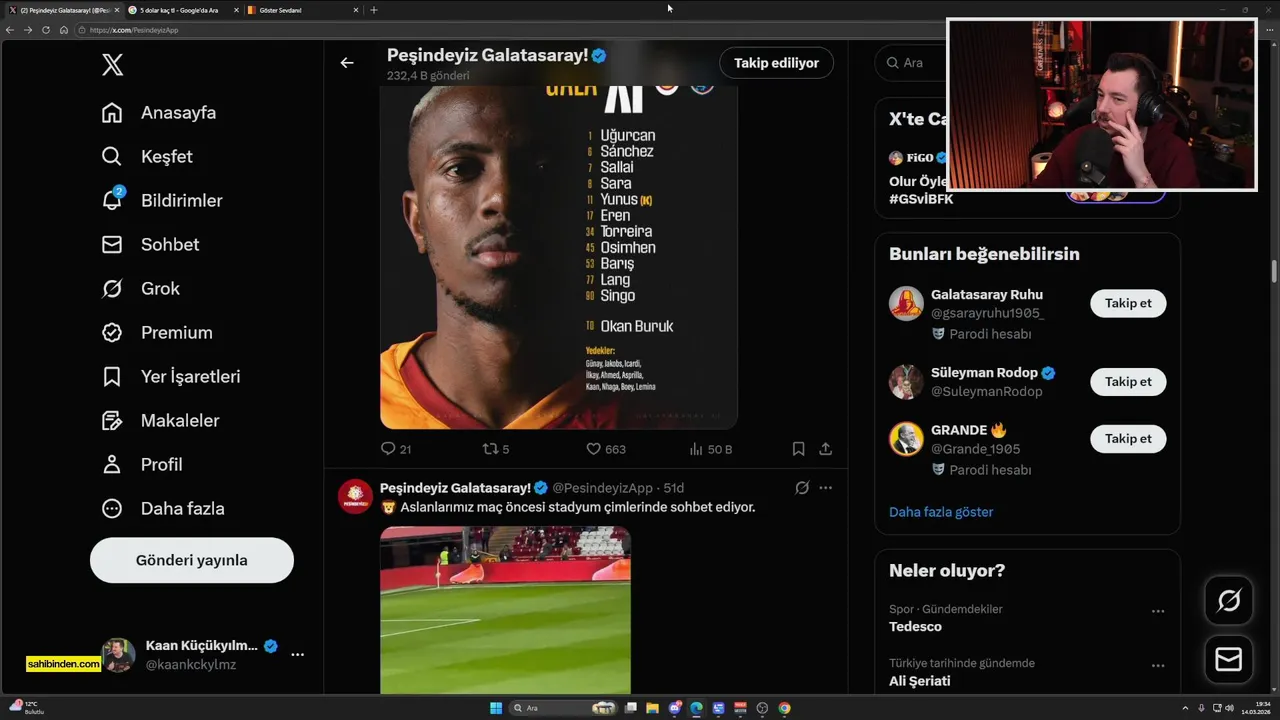Open Bildirimler bell with badge
Image resolution: width=1280 pixels, height=720 pixels.
(x=162, y=200)
